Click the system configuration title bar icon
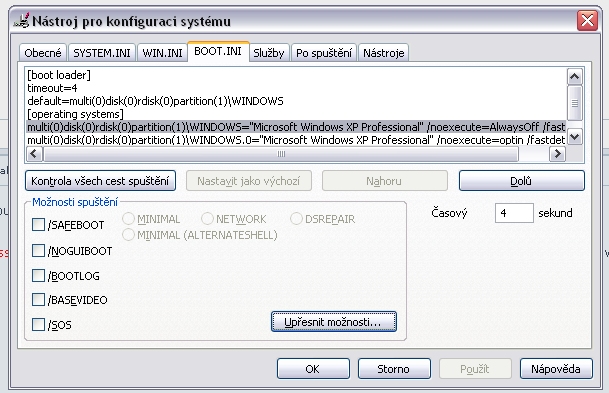Image resolution: width=609 pixels, height=393 pixels. [x=21, y=20]
